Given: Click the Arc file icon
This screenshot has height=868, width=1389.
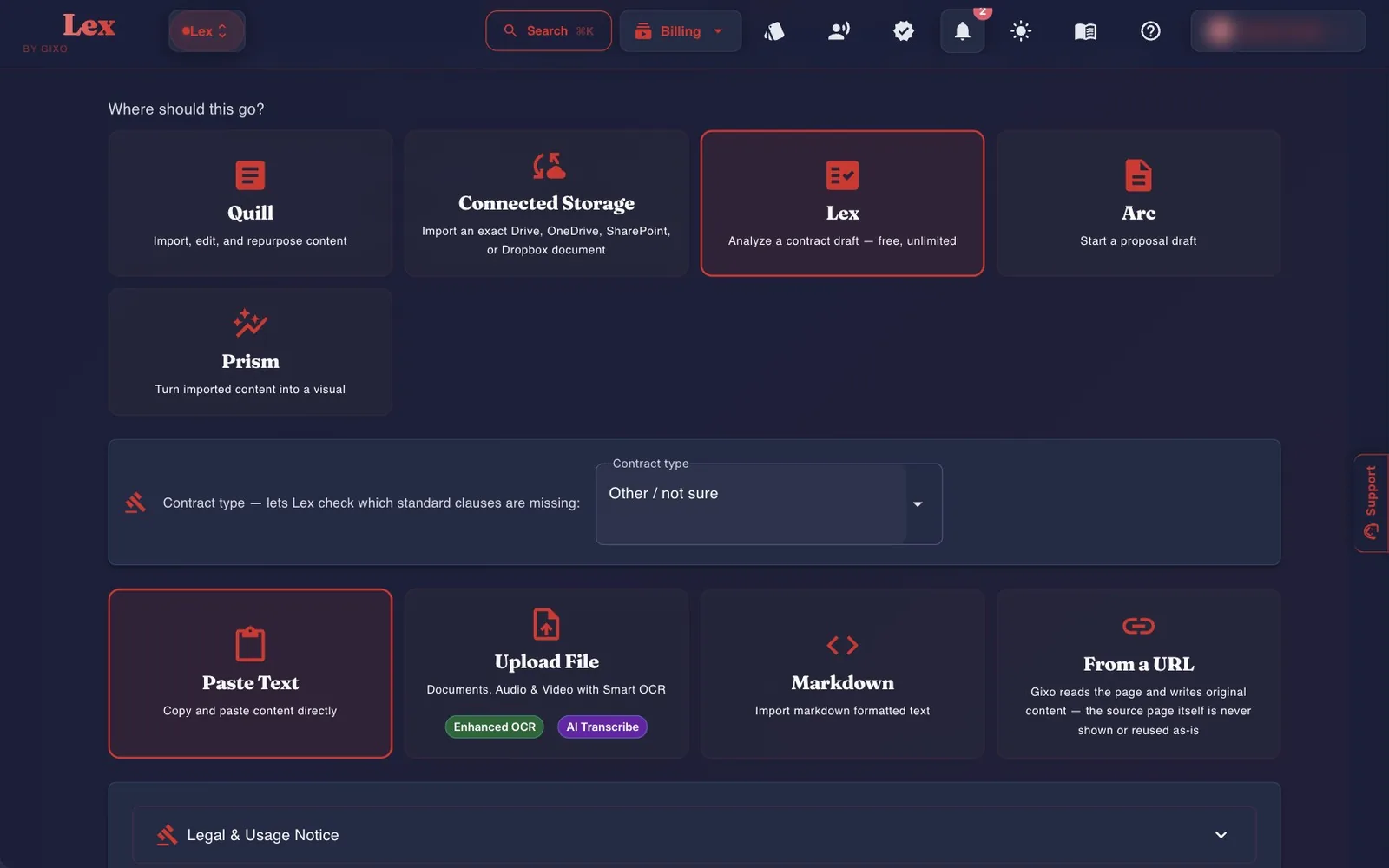Looking at the screenshot, I should pyautogui.click(x=1138, y=175).
